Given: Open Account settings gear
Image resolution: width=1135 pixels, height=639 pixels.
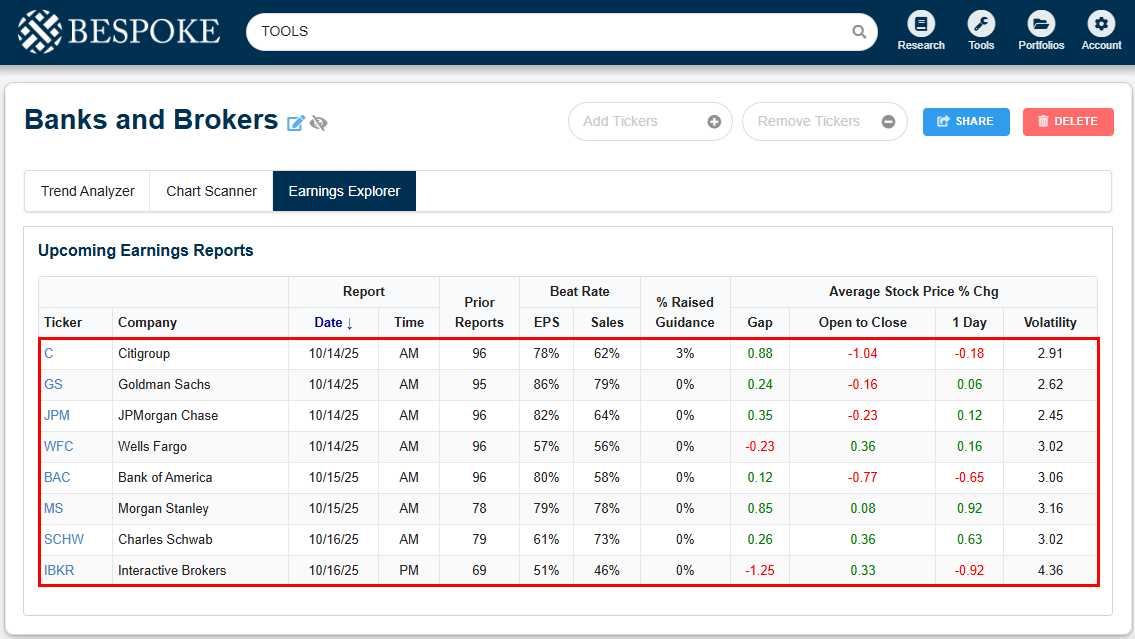Looking at the screenshot, I should [1101, 24].
